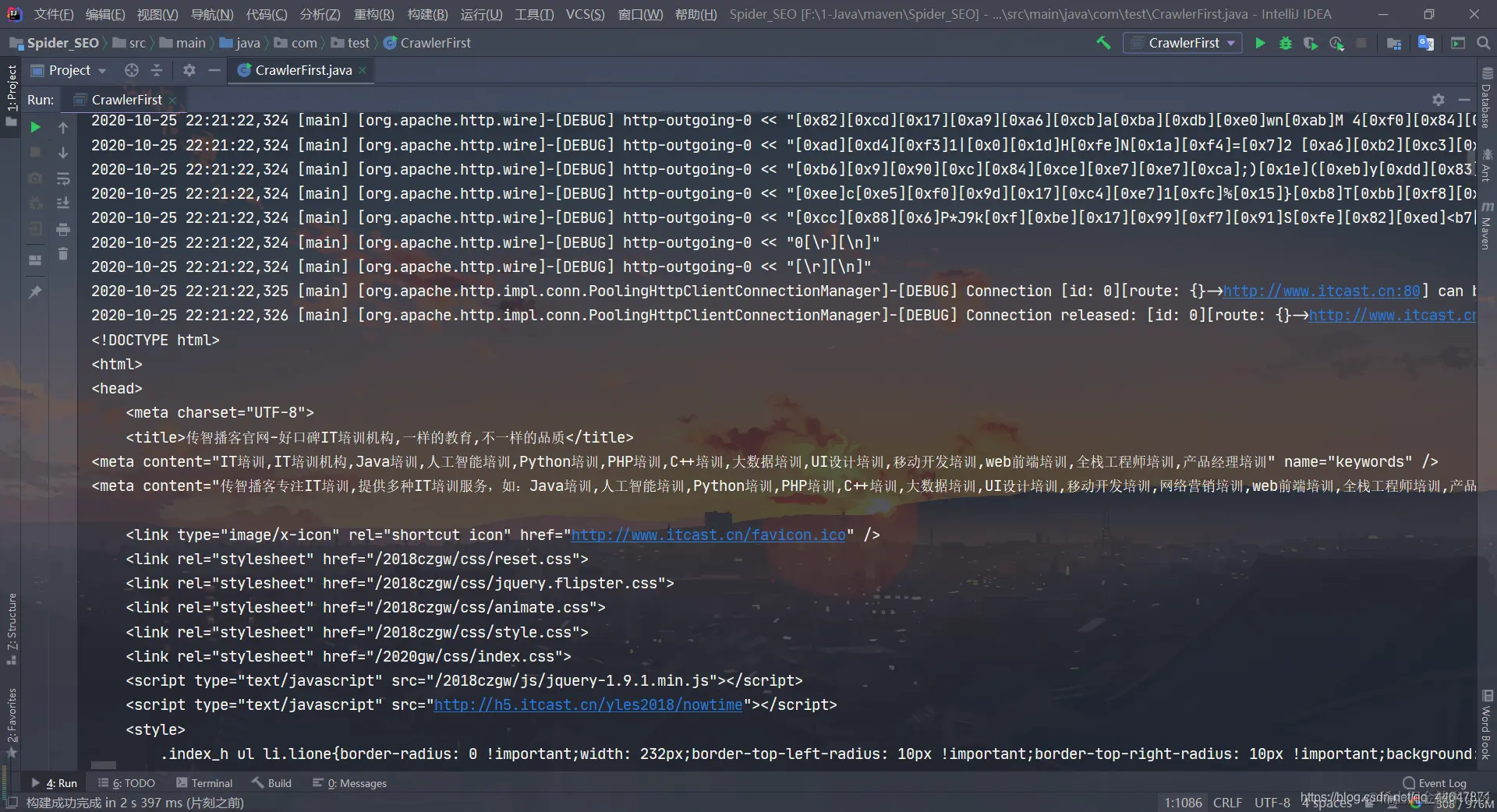
Task: Open Search Everywhere magnifier icon
Action: (1484, 43)
